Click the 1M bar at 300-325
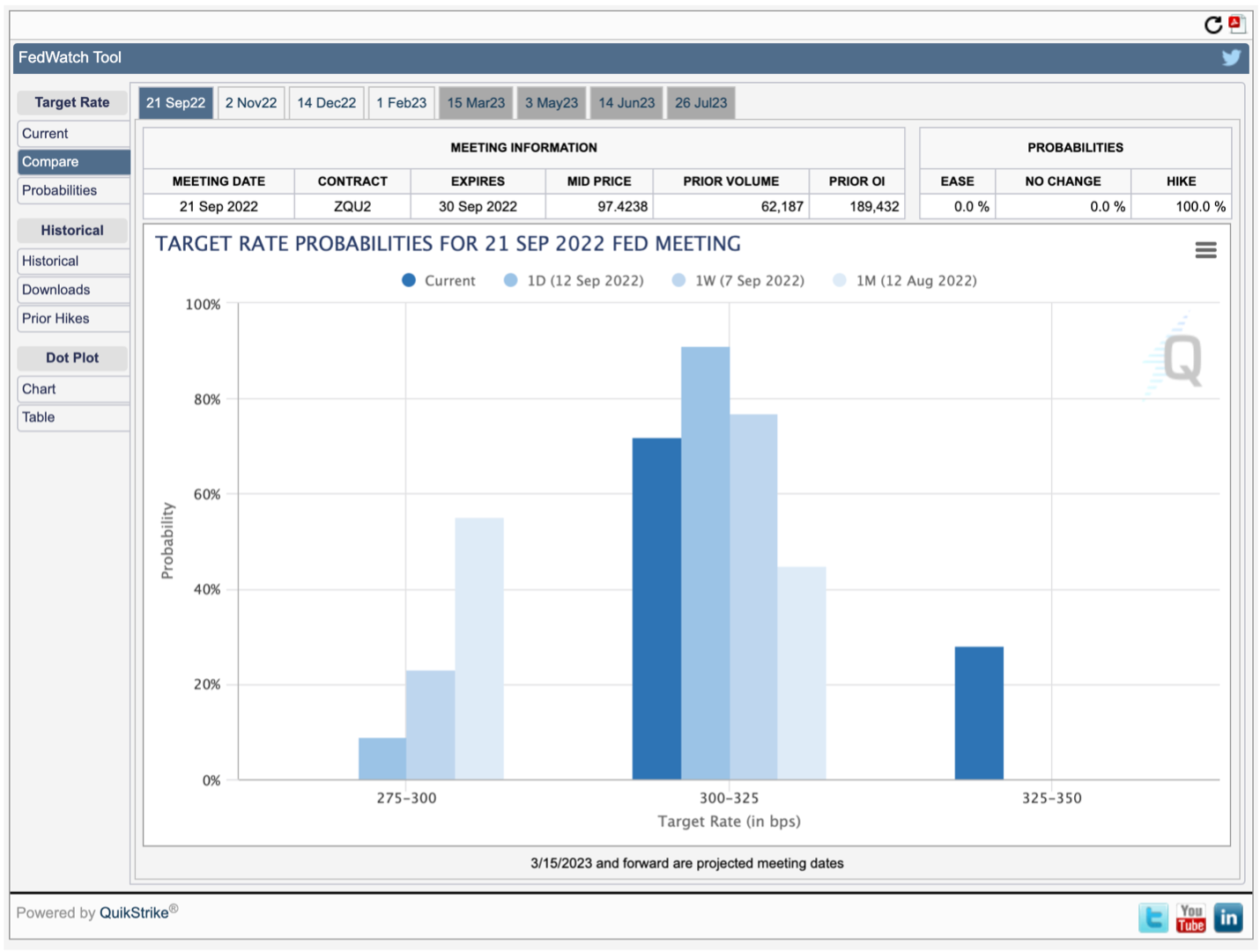 [x=802, y=673]
